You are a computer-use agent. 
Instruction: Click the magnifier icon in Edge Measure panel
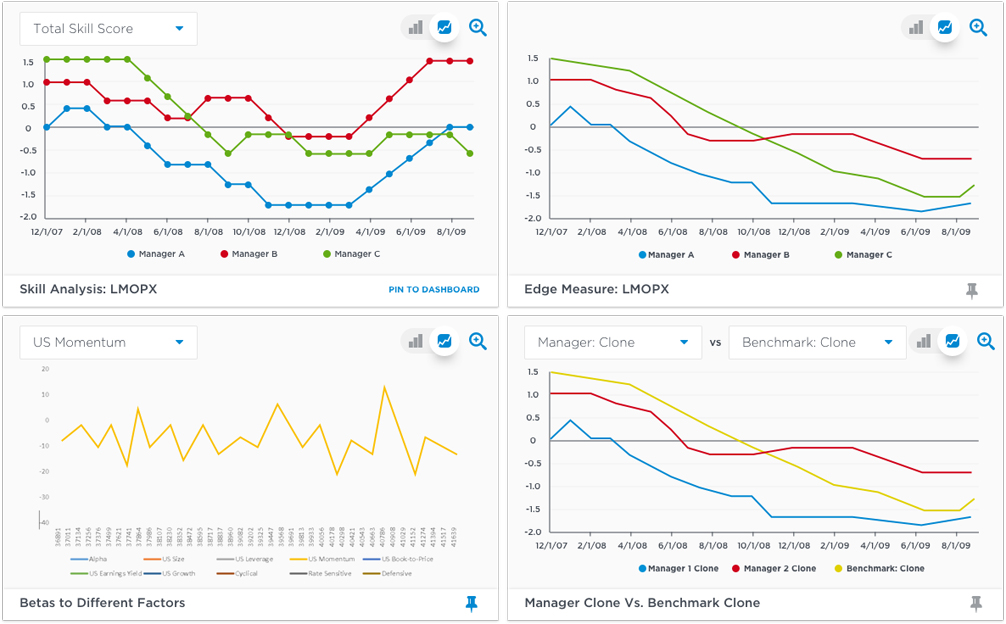(x=978, y=27)
